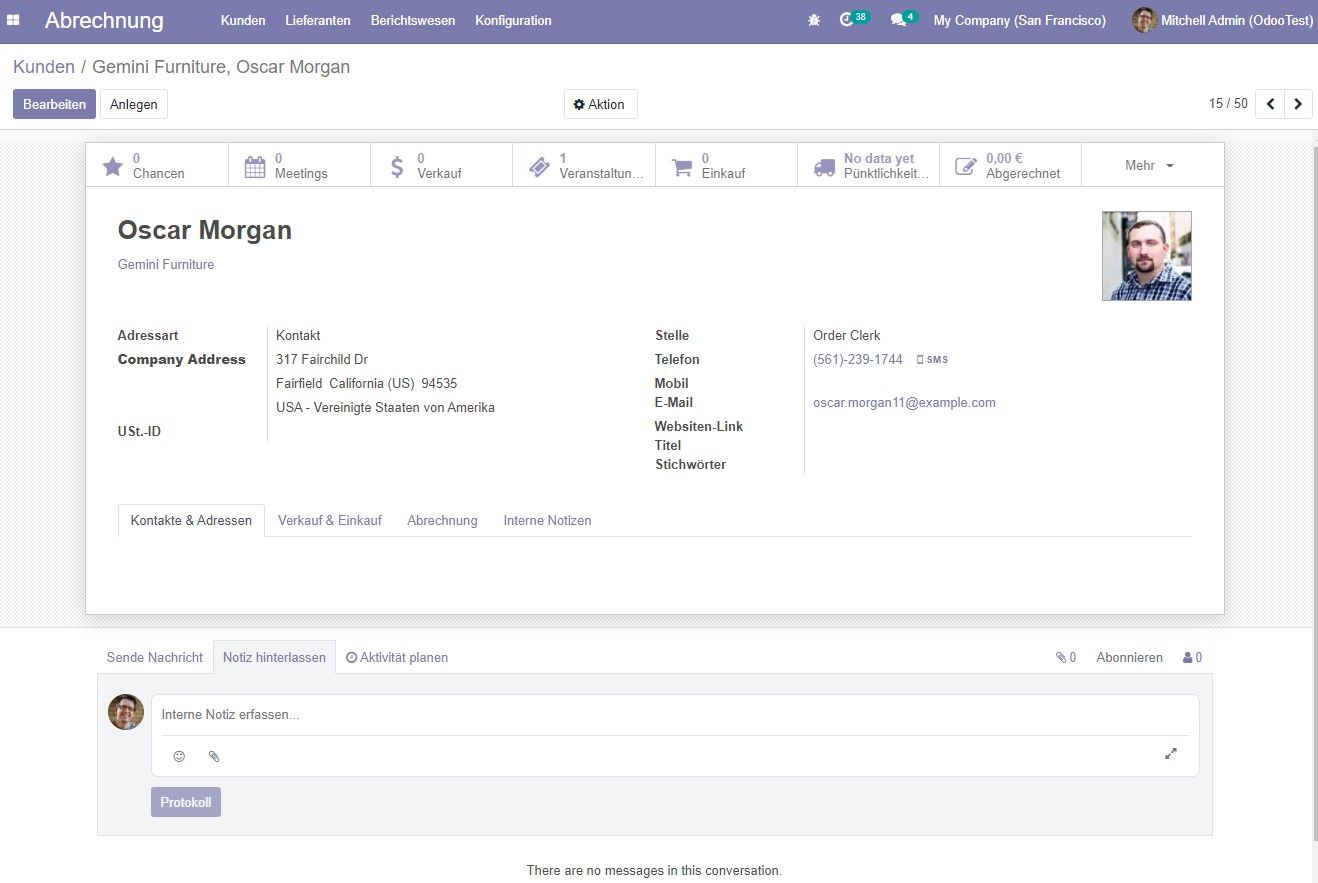Click the bug debug icon in navbar
Viewport: 1318px width, 883px height.
click(814, 20)
